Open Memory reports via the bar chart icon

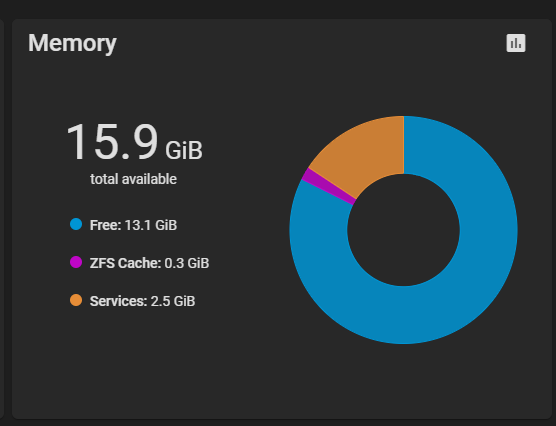coord(516,43)
